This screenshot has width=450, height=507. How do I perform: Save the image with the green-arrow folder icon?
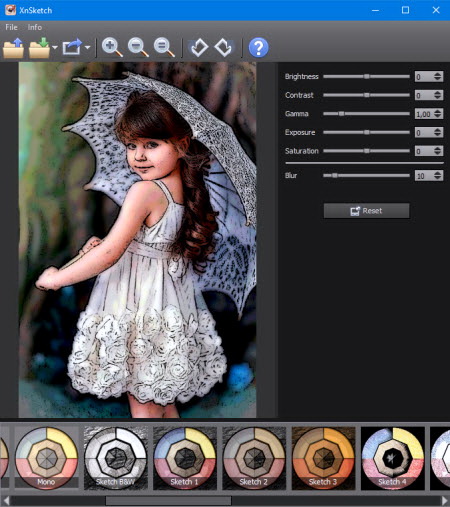tap(39, 48)
